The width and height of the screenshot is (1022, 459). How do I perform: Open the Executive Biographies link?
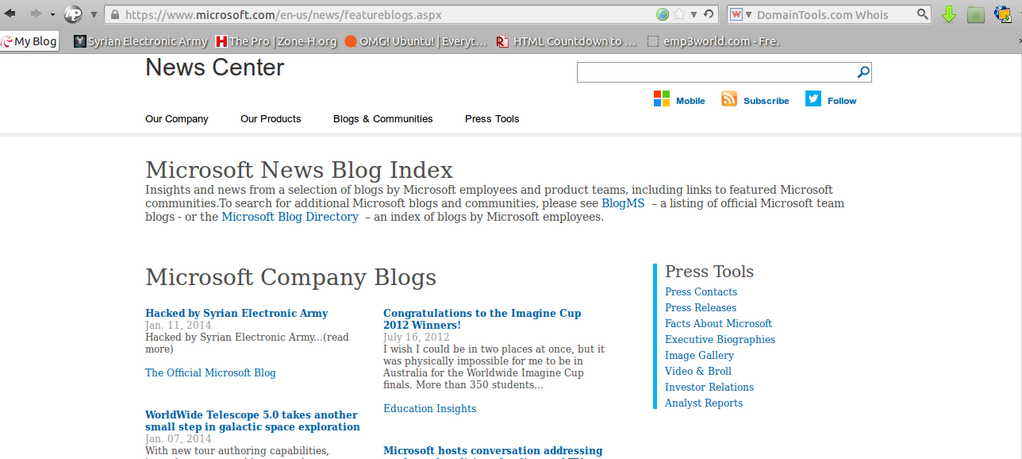click(720, 340)
